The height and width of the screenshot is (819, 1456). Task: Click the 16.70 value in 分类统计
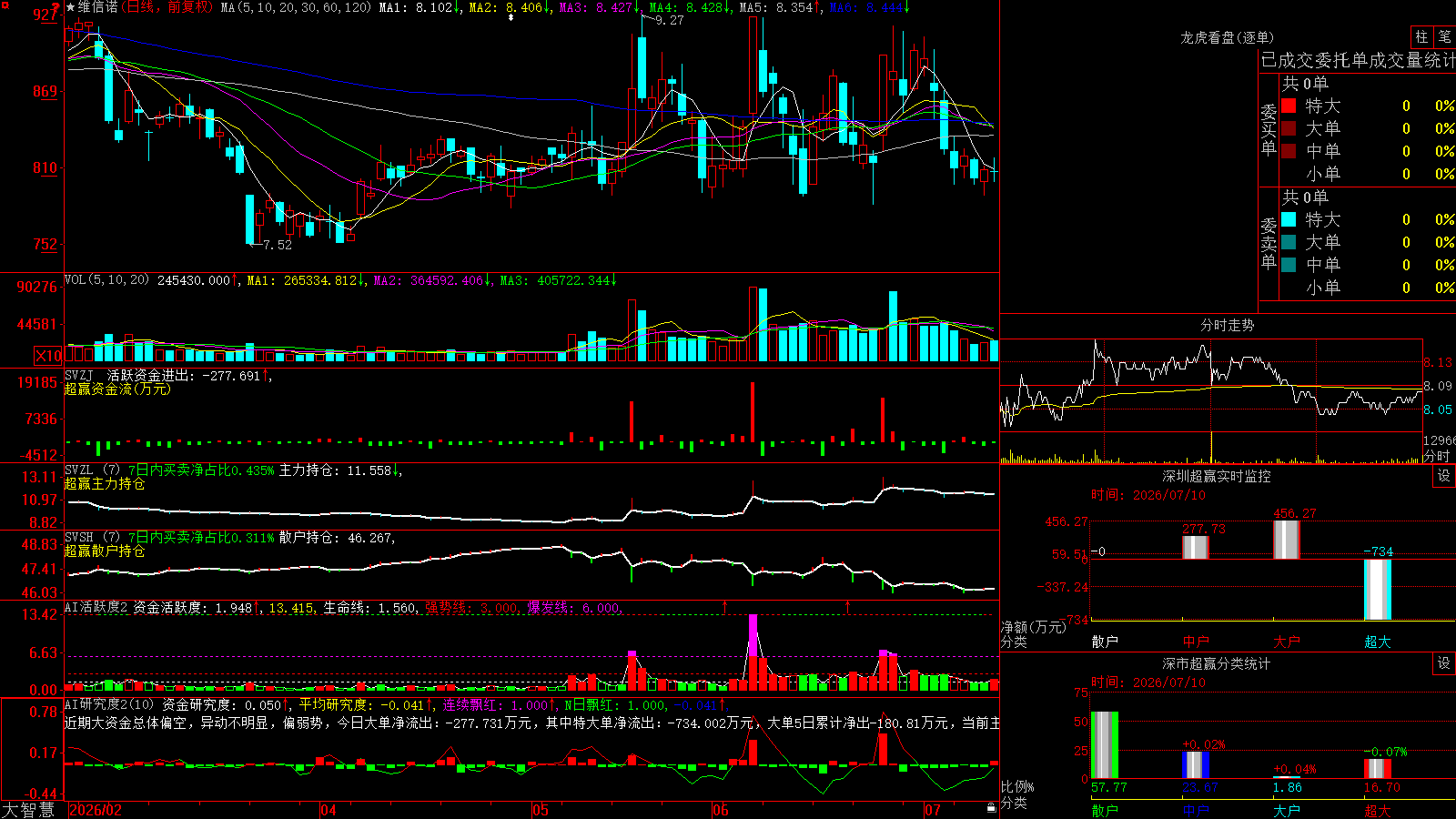pos(1382,787)
